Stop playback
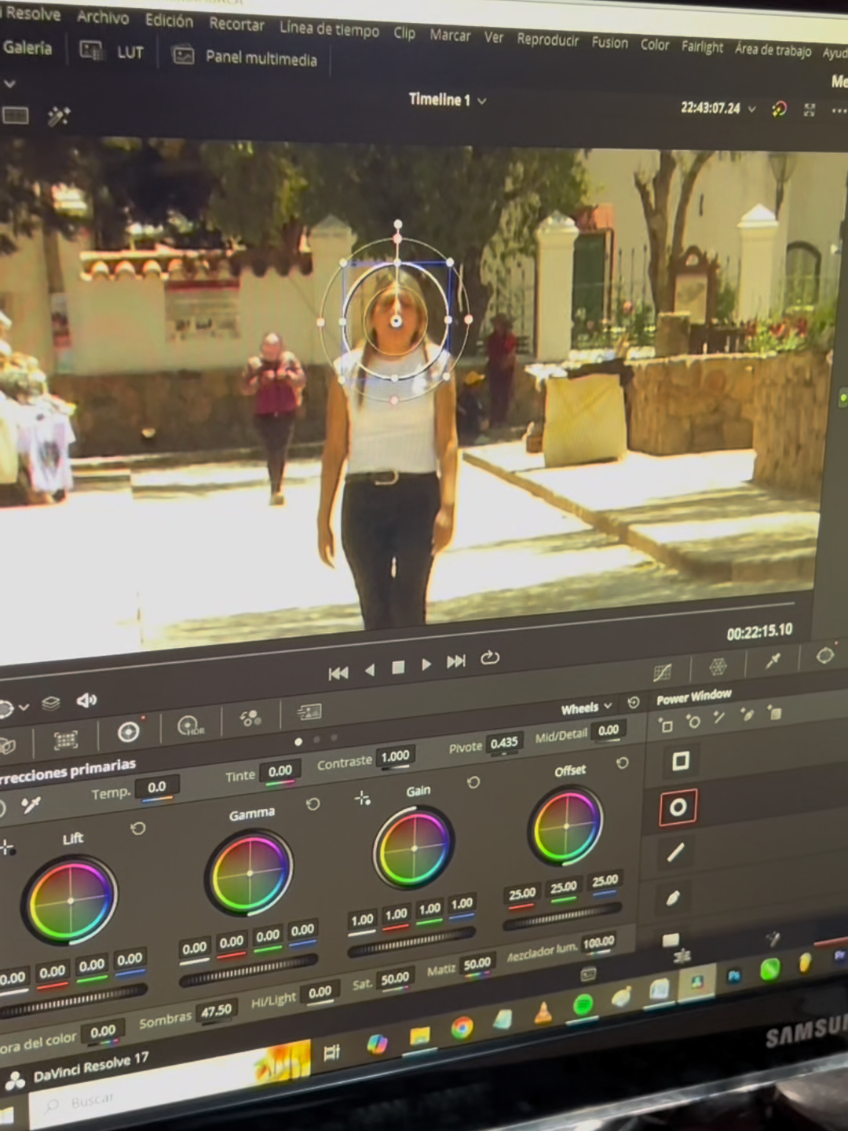This screenshot has height=1131, width=848. (398, 667)
